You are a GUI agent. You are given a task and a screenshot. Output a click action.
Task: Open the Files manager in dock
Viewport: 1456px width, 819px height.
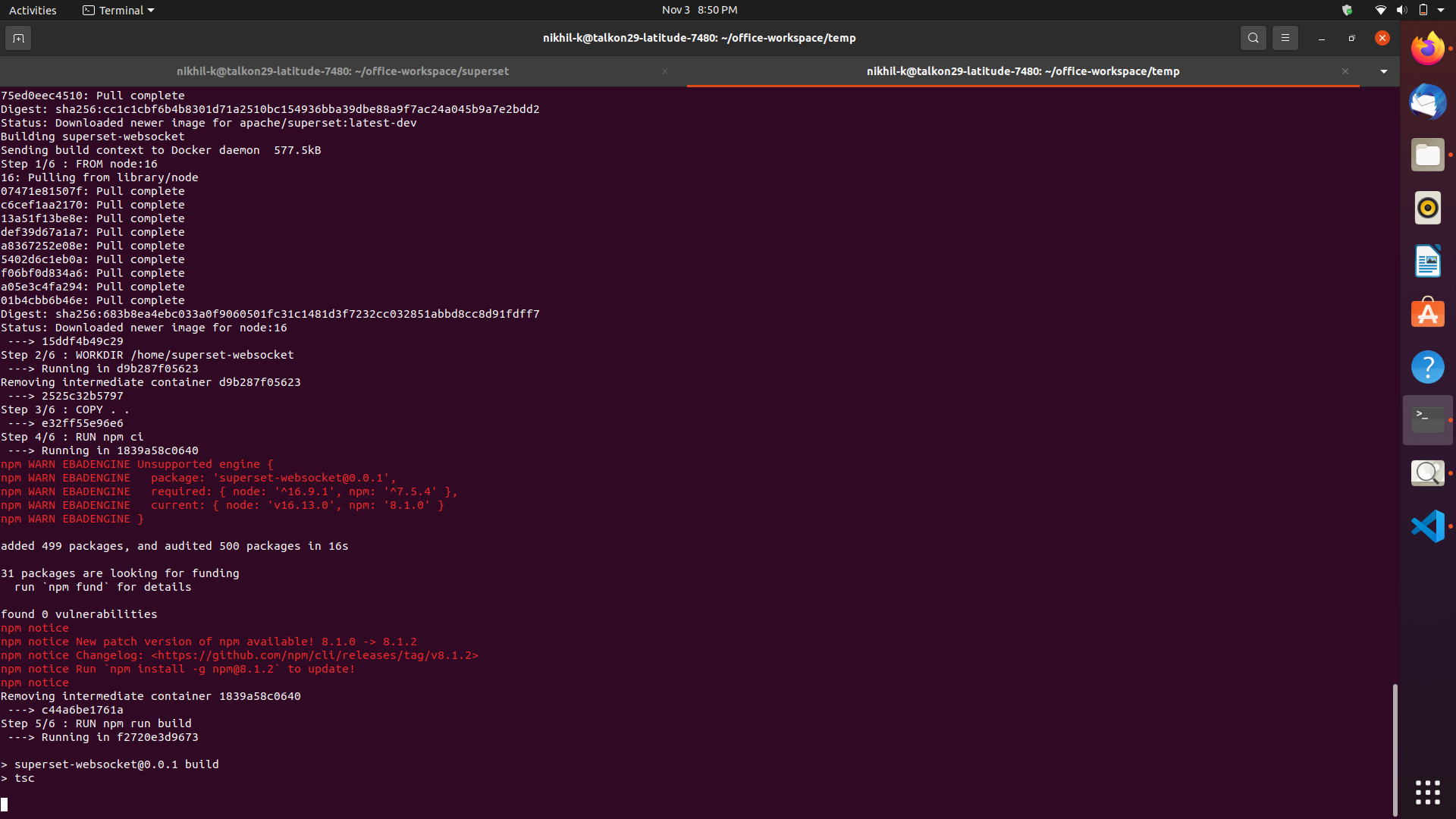point(1427,155)
